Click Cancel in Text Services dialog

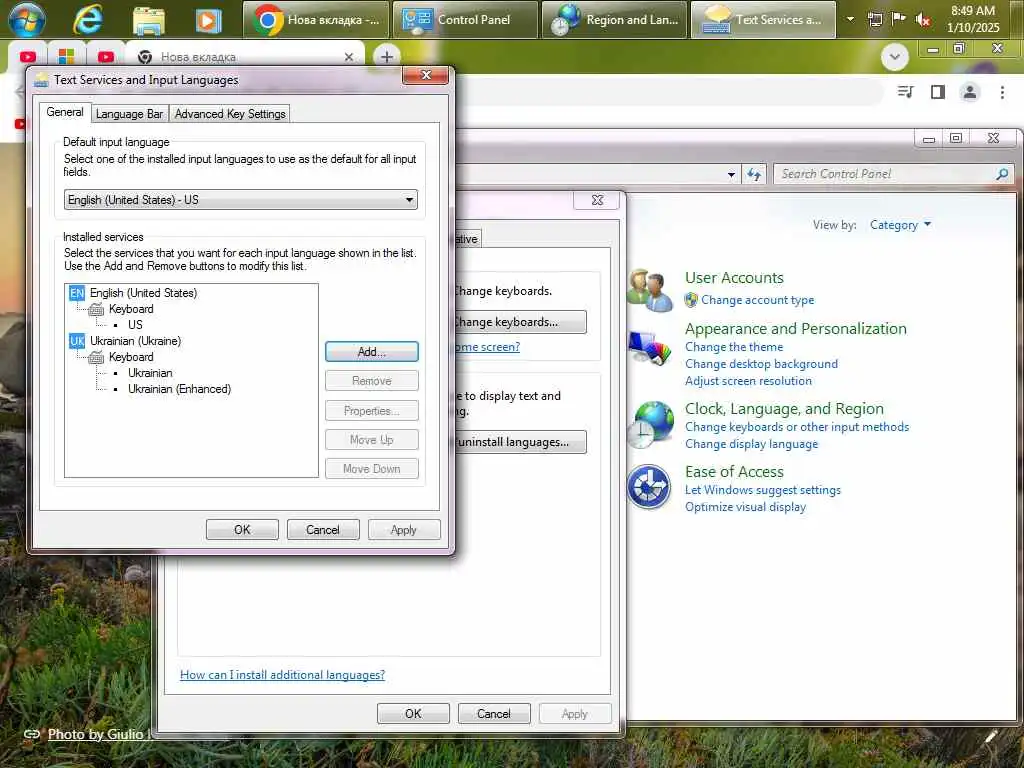[x=323, y=530]
